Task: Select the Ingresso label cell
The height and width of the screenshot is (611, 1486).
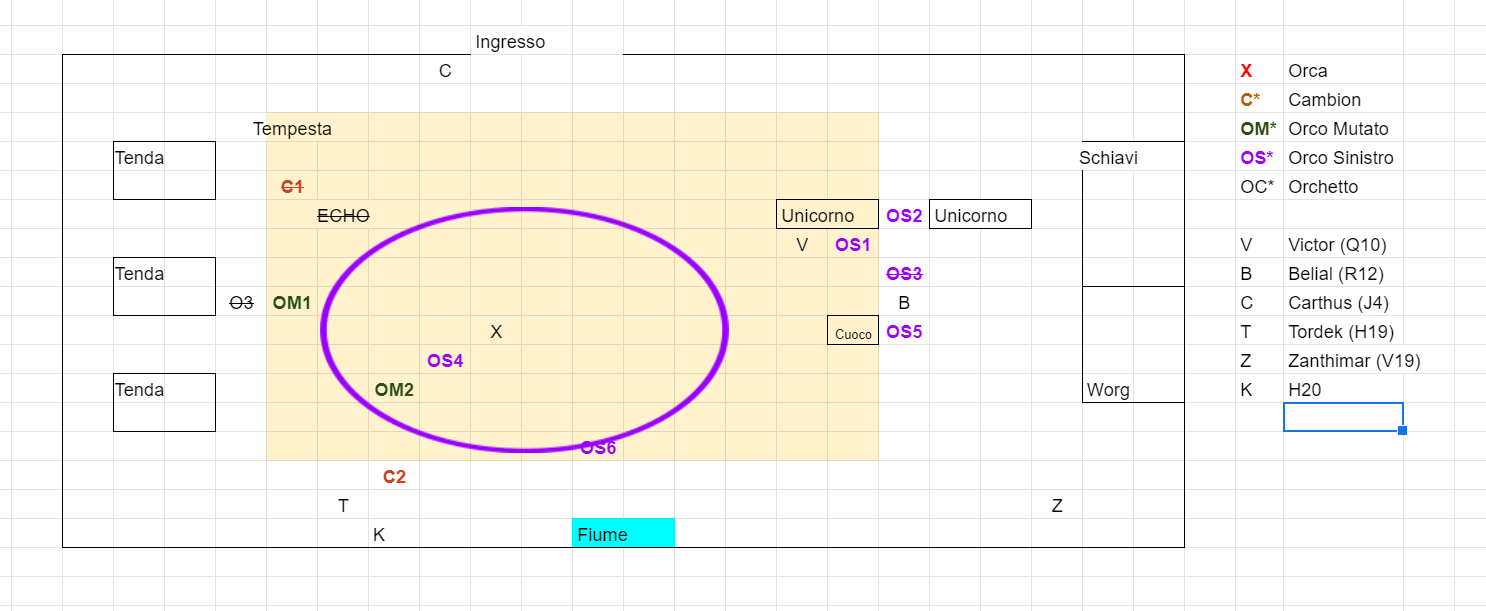Action: pos(510,42)
